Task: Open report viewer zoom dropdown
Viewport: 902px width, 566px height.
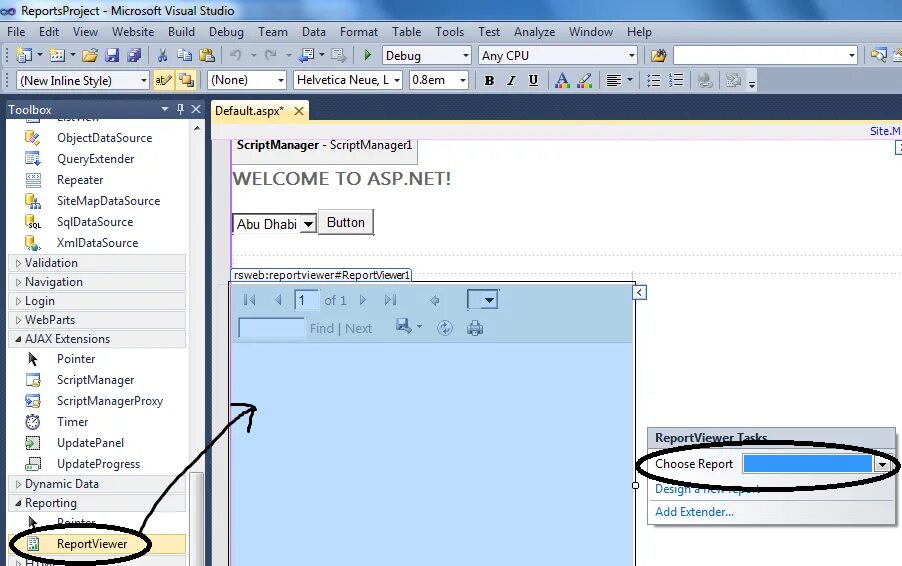Action: pos(490,300)
